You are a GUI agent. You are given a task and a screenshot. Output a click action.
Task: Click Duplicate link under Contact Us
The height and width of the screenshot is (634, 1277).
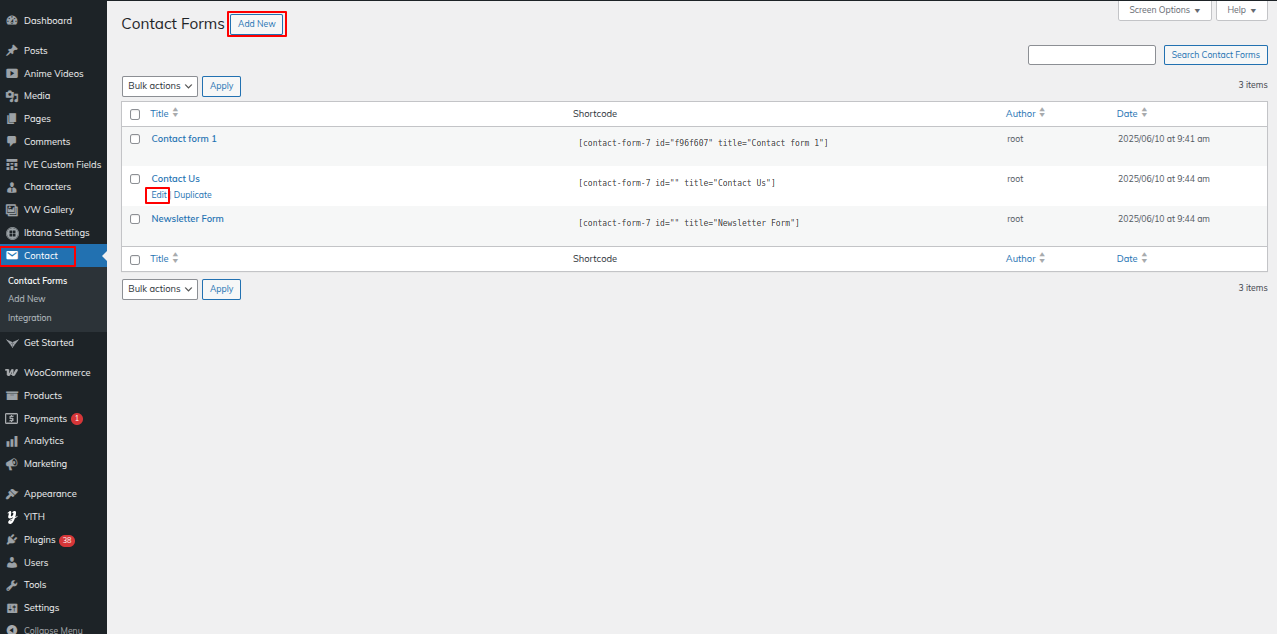(193, 195)
